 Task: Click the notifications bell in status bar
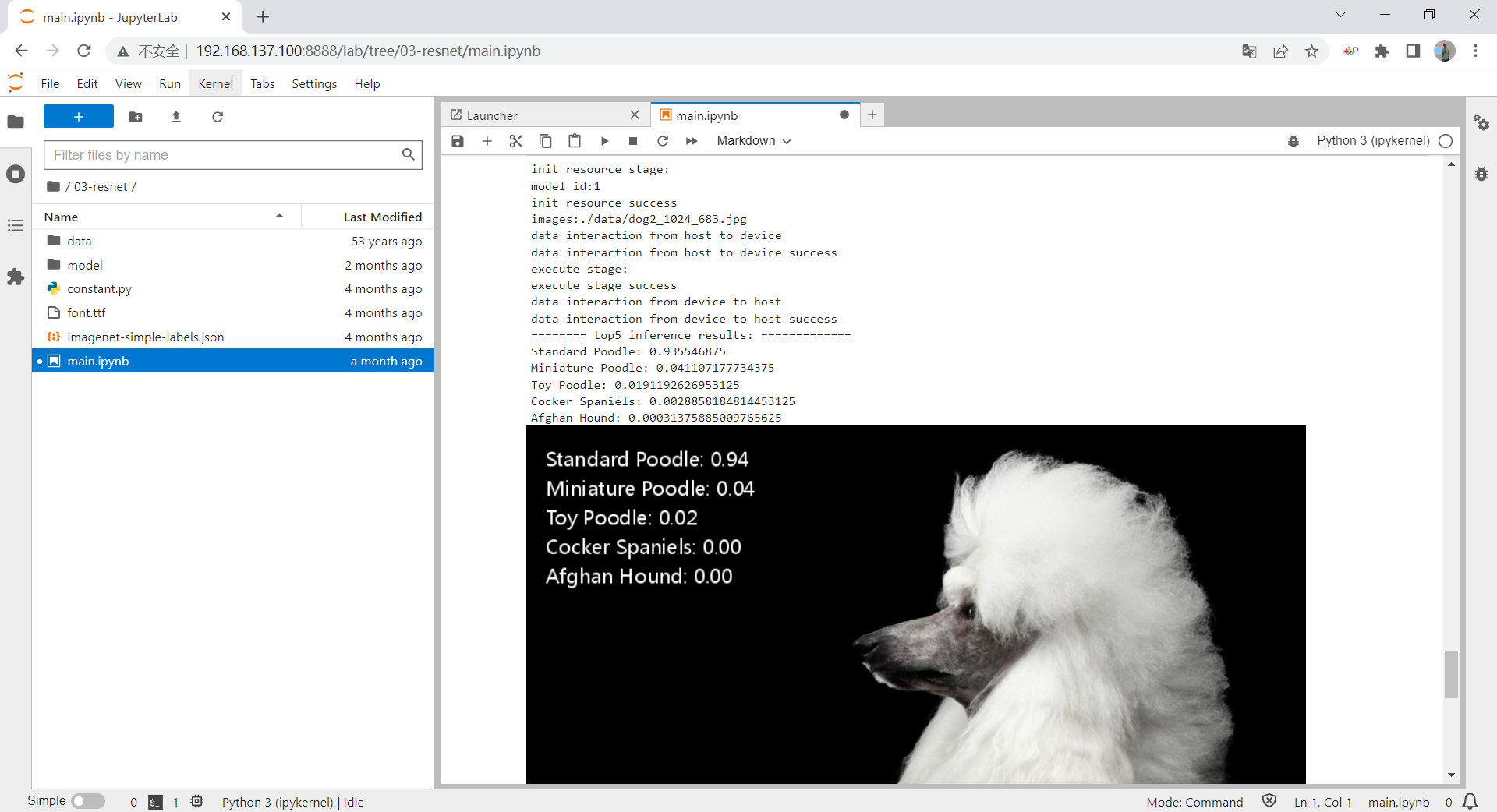[x=1470, y=802]
